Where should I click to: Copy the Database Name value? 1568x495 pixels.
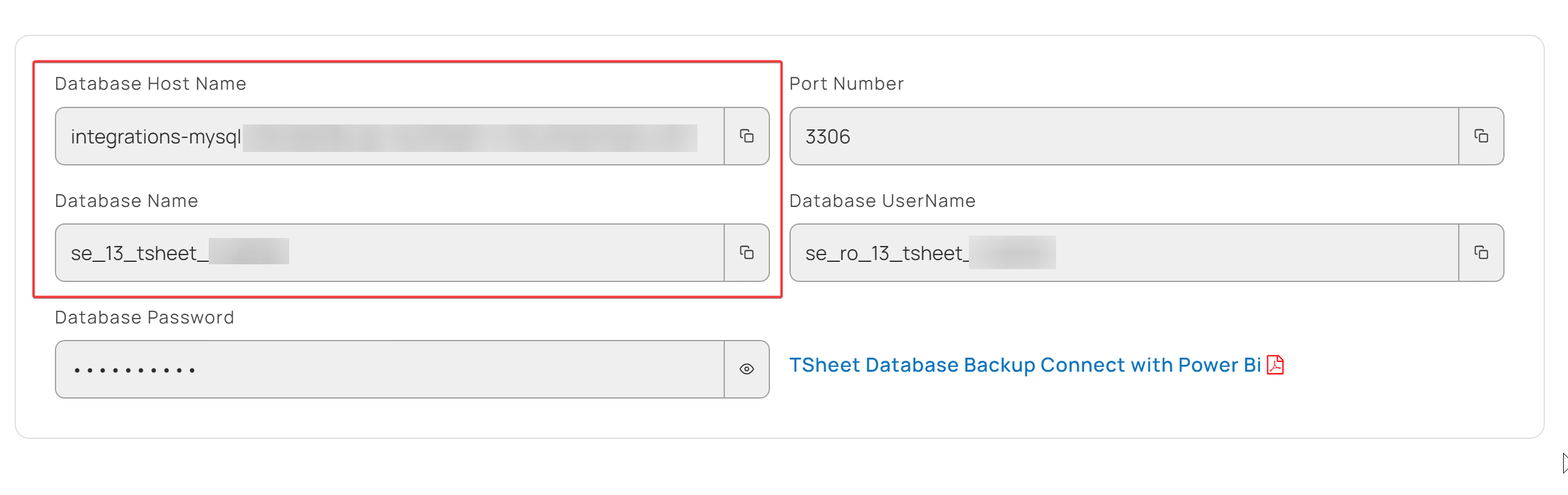[x=746, y=253]
